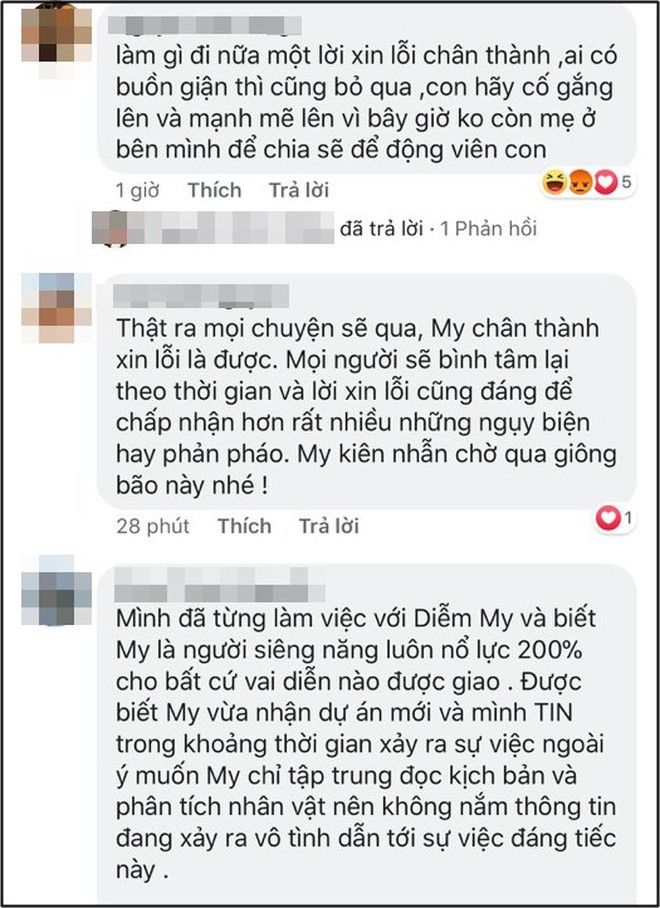Screen dimensions: 660x908
Task: Click the reaction count 5 on first comment
Action: pos(626,182)
